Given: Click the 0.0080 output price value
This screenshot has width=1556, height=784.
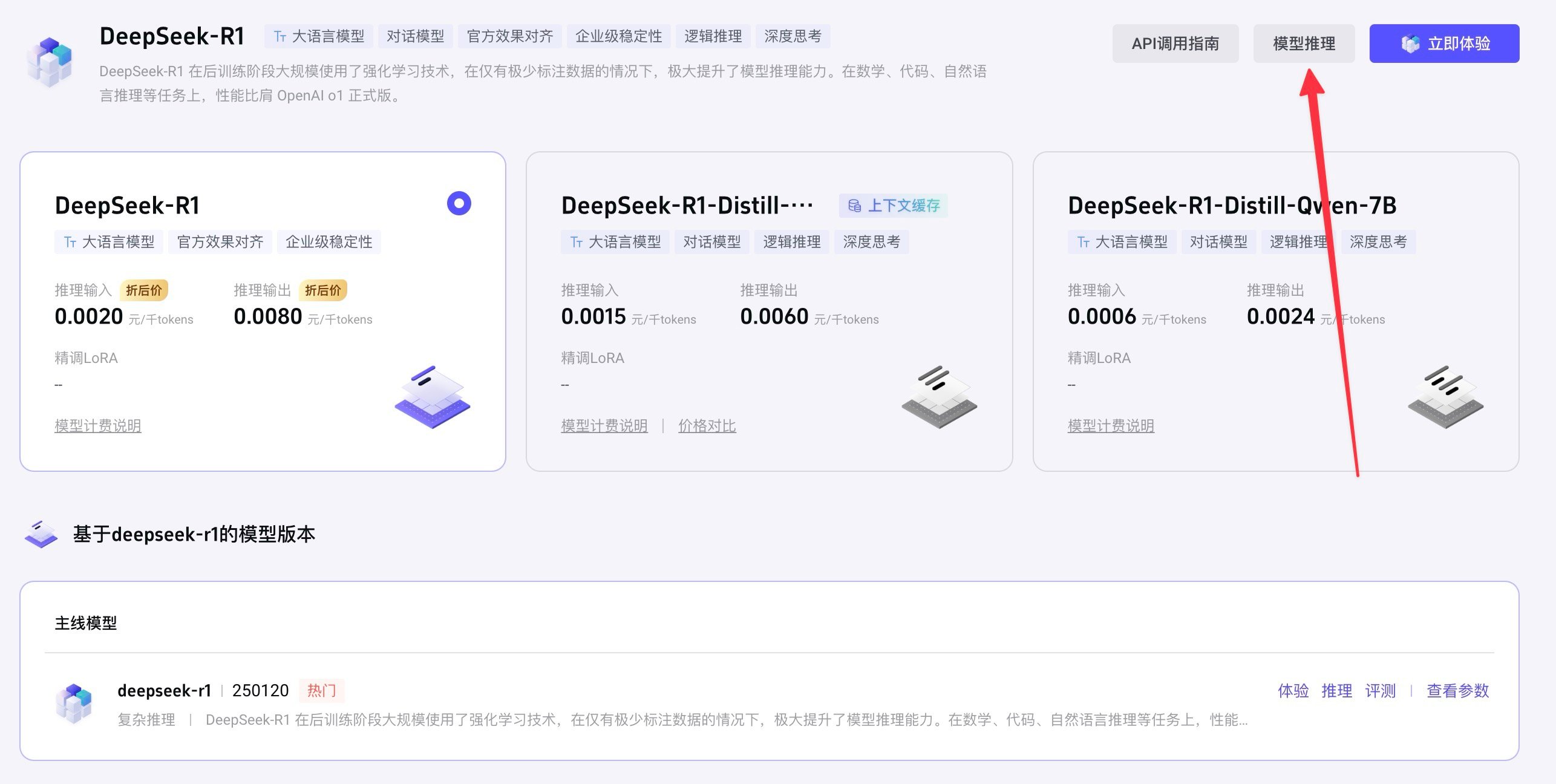Looking at the screenshot, I should click(268, 316).
